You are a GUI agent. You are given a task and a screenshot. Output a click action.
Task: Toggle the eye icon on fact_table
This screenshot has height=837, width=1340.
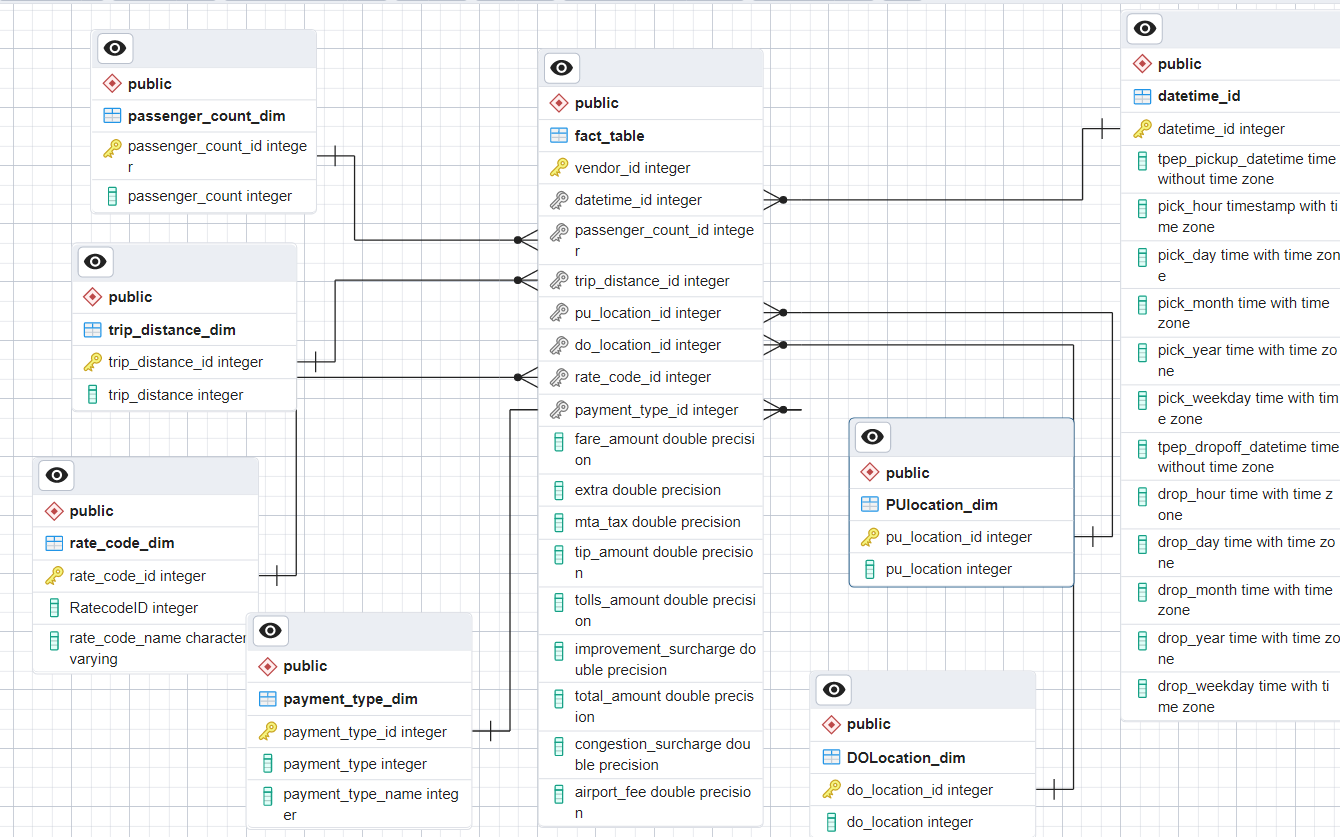pos(561,67)
